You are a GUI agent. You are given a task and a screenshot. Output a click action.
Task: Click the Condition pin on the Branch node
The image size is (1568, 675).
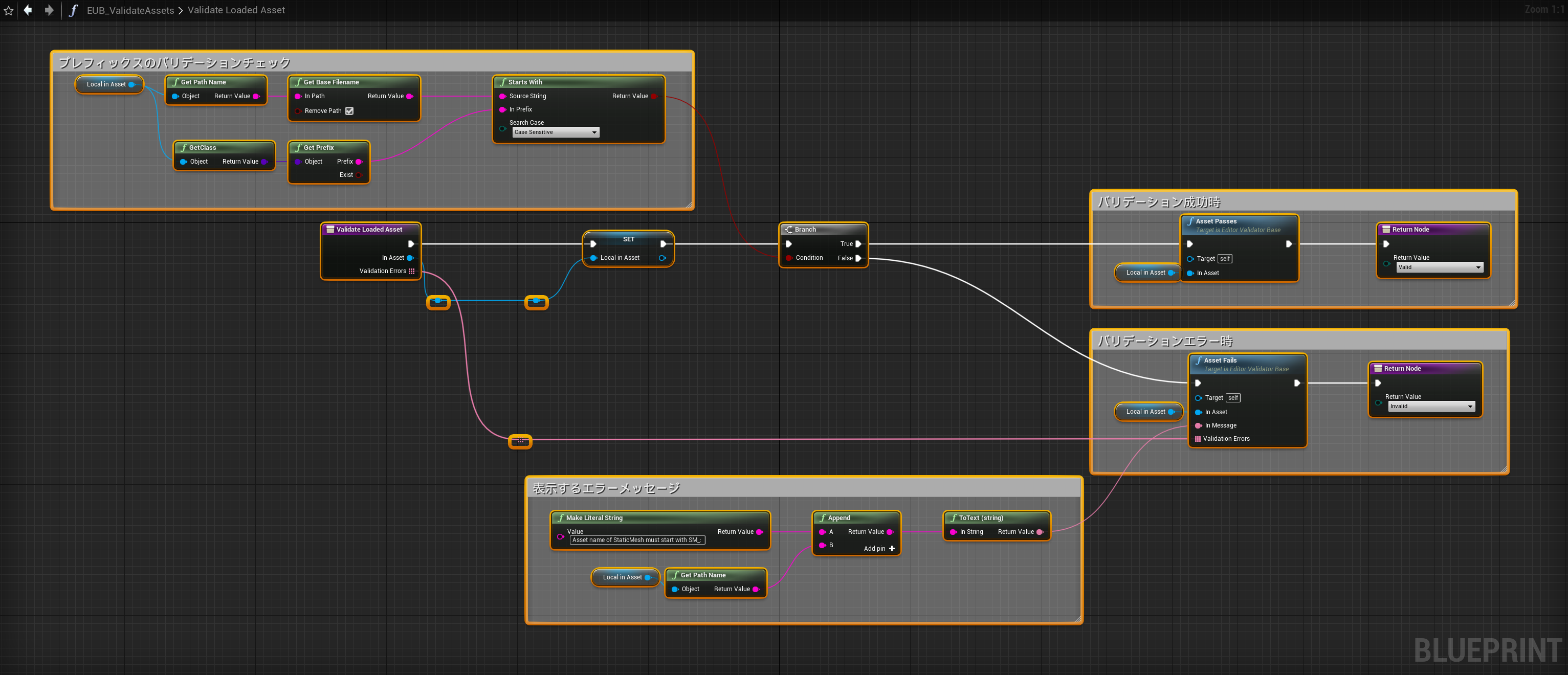click(x=789, y=258)
